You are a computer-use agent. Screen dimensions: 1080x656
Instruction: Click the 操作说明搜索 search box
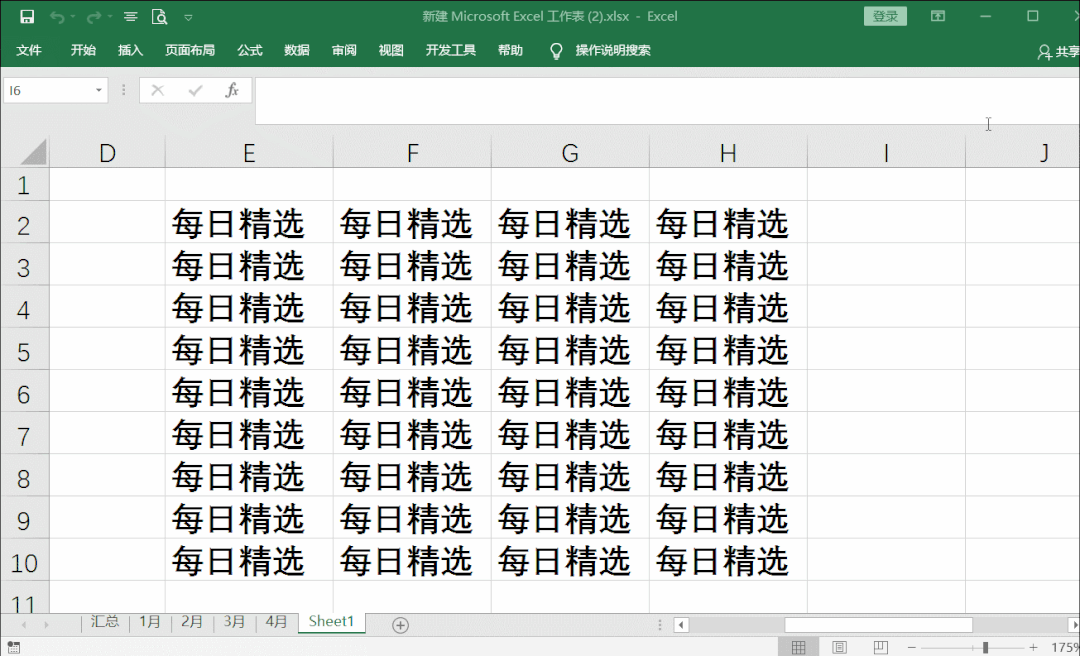coord(613,50)
